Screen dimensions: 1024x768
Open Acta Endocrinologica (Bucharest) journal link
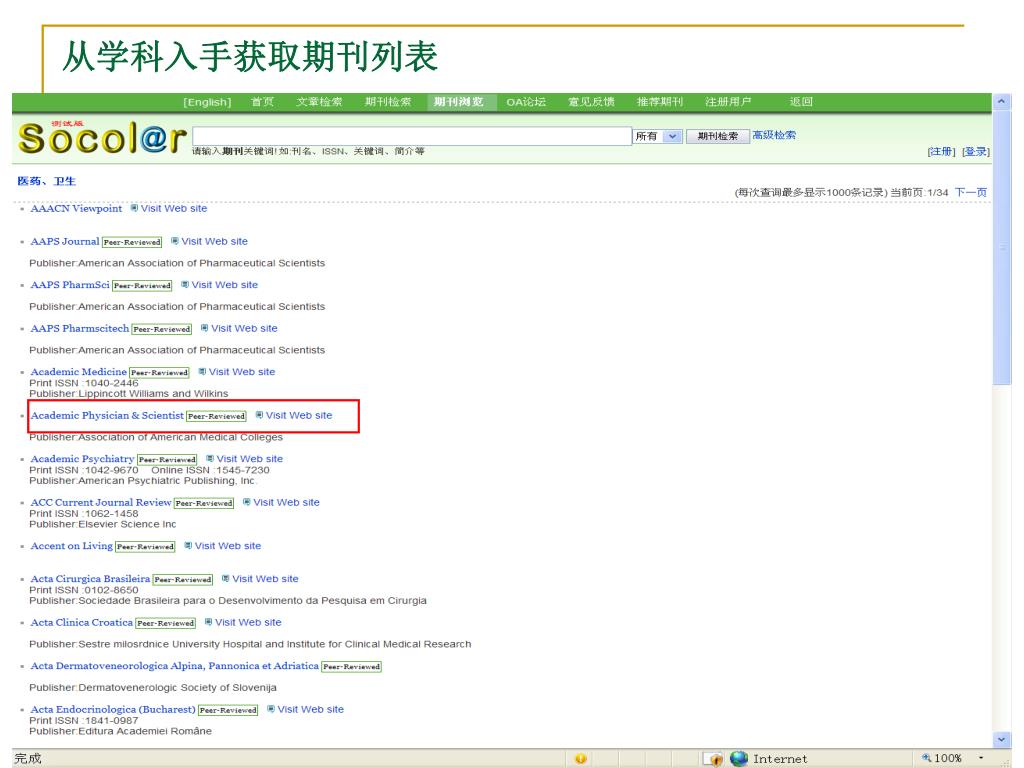113,709
